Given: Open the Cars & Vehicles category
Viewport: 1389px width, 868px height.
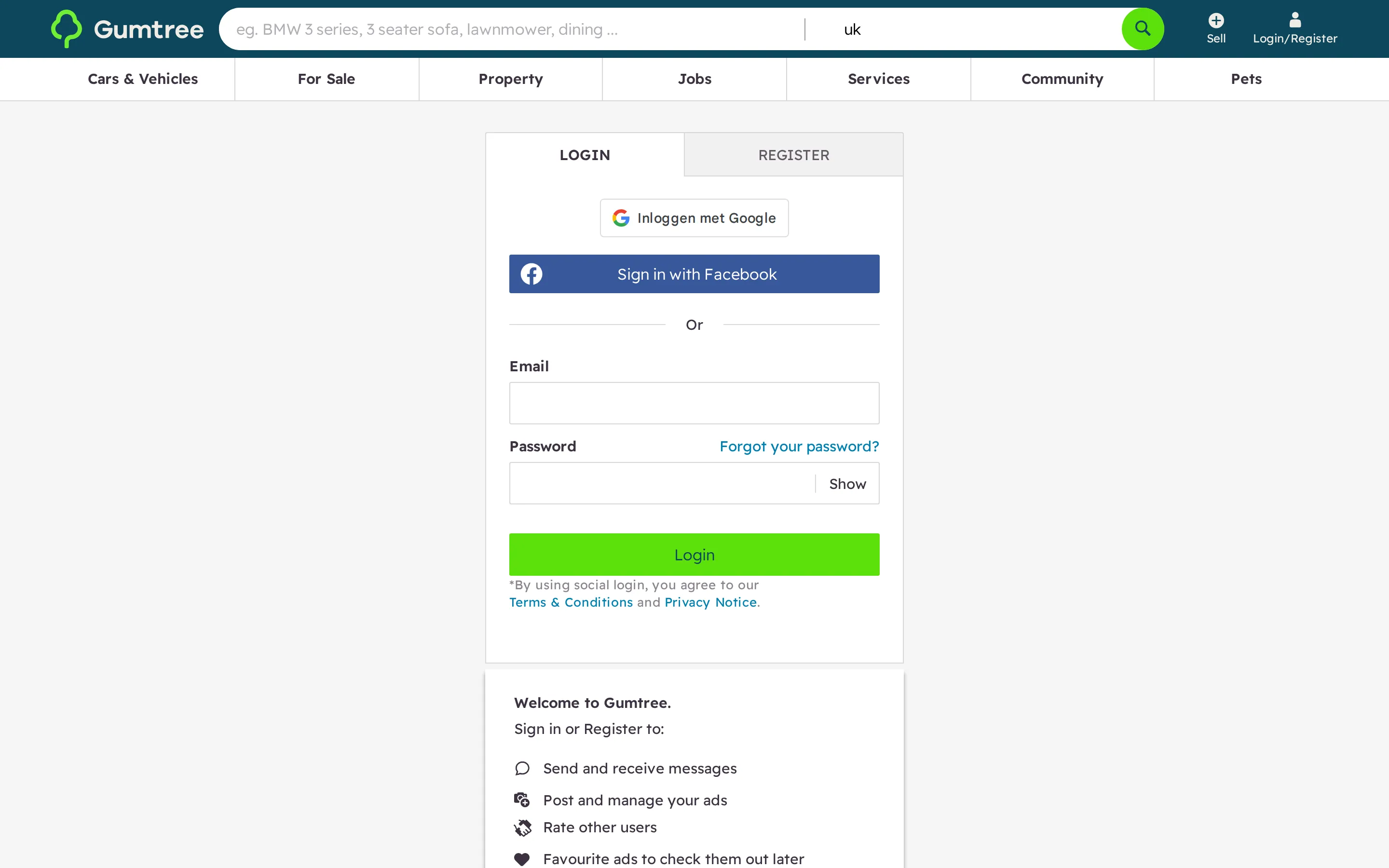Looking at the screenshot, I should tap(143, 79).
